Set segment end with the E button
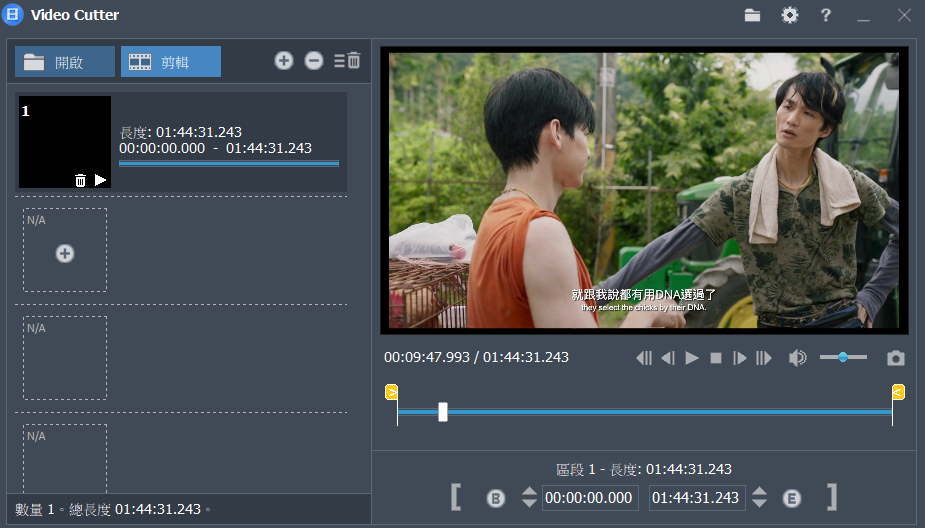 tap(792, 498)
